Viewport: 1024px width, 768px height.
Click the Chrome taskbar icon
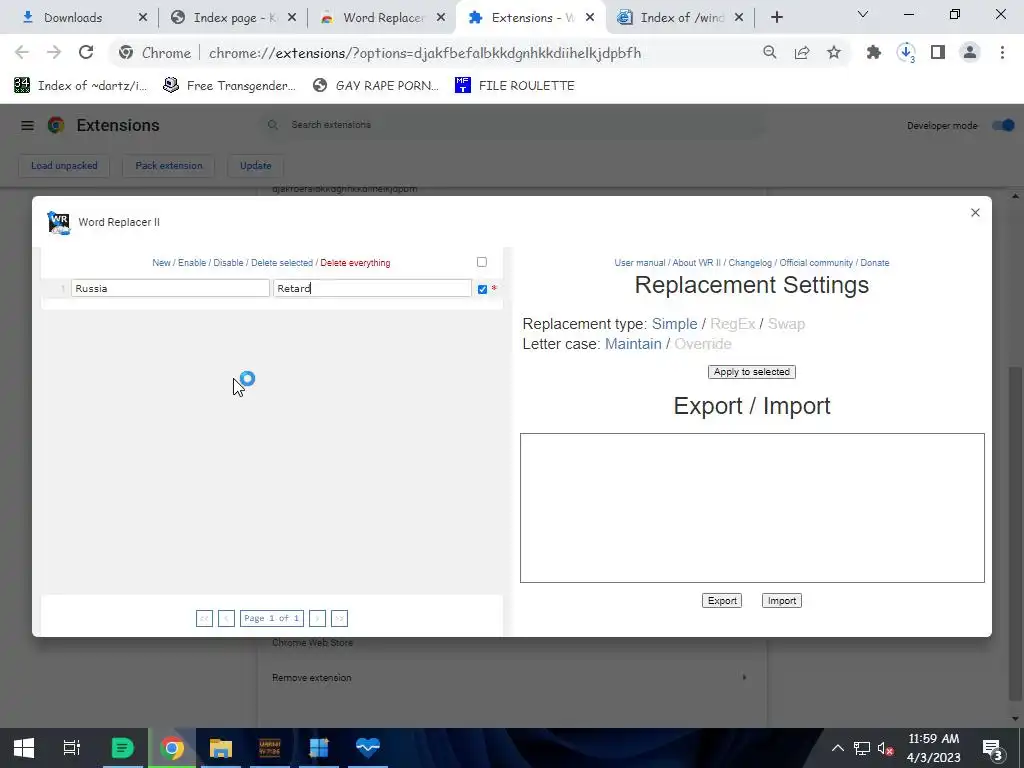tap(172, 748)
